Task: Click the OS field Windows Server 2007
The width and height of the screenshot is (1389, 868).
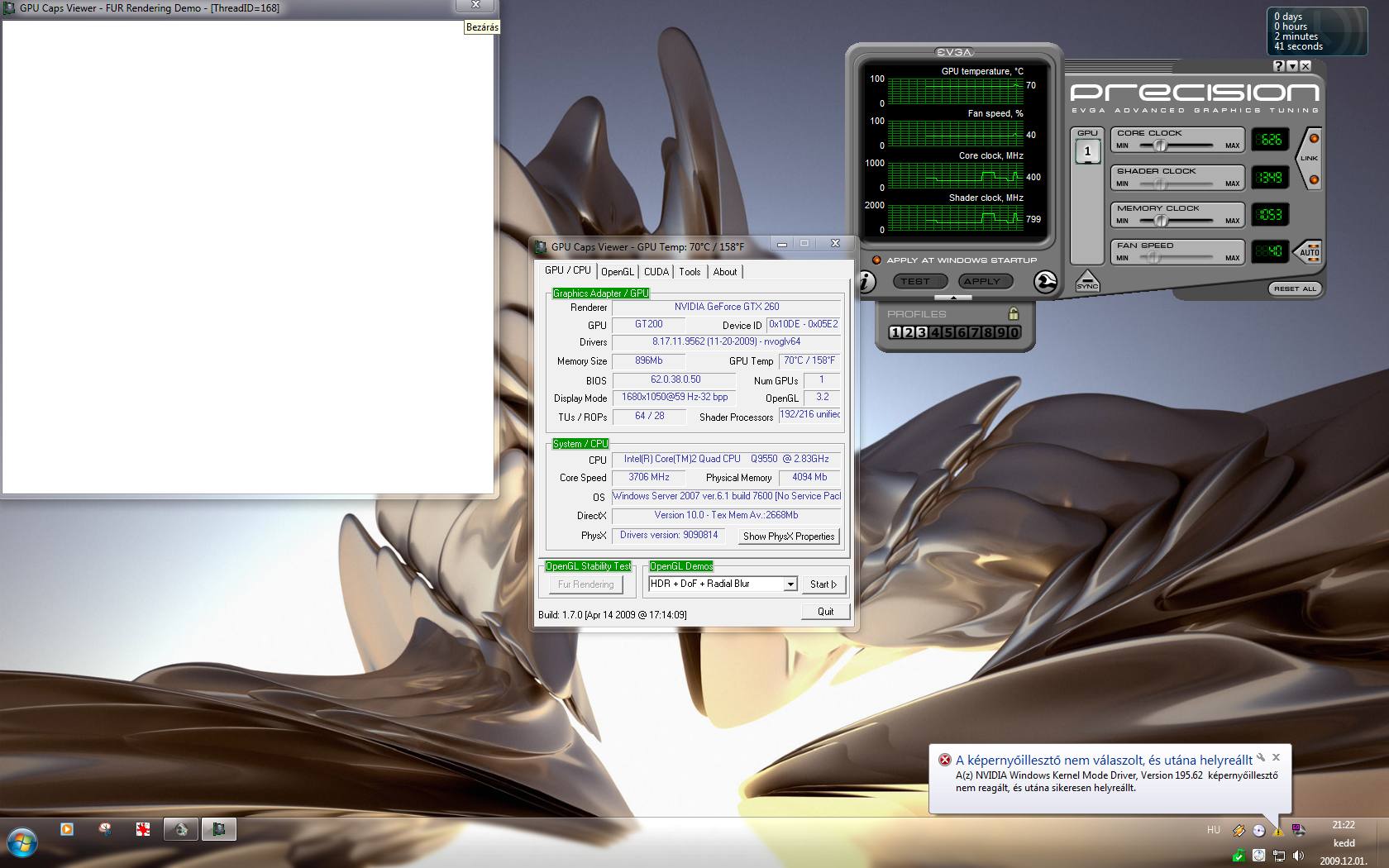Action: coord(726,496)
